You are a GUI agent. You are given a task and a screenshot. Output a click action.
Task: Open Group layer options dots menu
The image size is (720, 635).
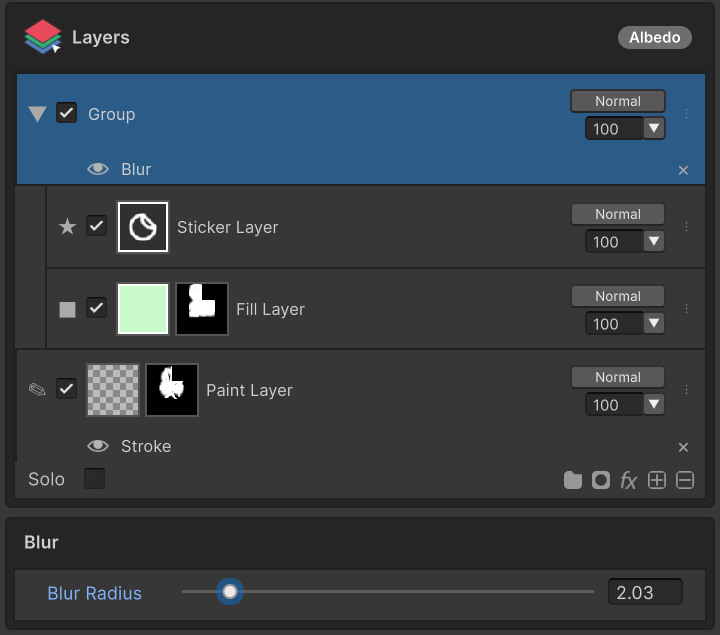click(686, 114)
